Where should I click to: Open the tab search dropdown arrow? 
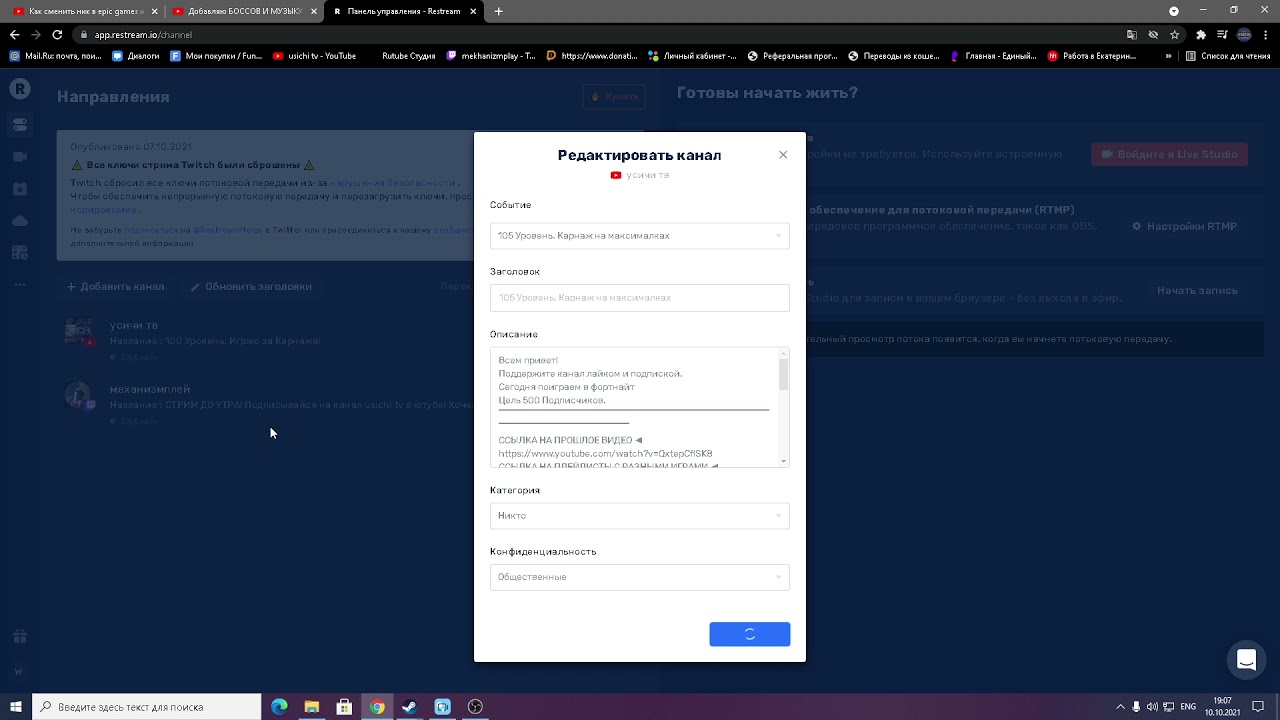[x=1174, y=11]
